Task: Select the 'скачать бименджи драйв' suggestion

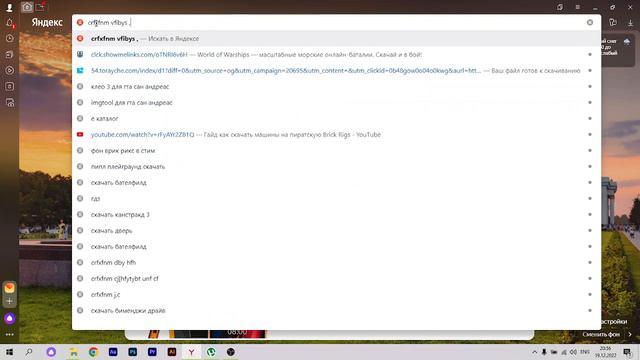Action: point(336,311)
